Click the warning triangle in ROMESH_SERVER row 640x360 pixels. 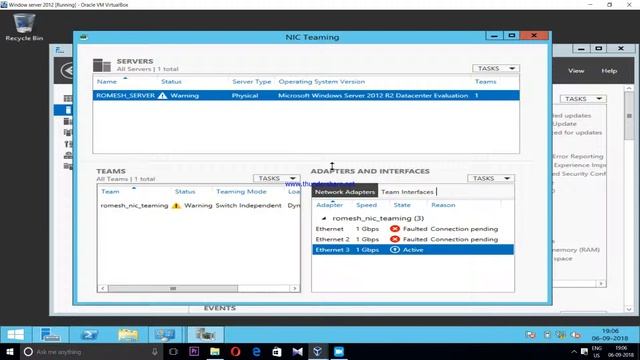pyautogui.click(x=162, y=96)
